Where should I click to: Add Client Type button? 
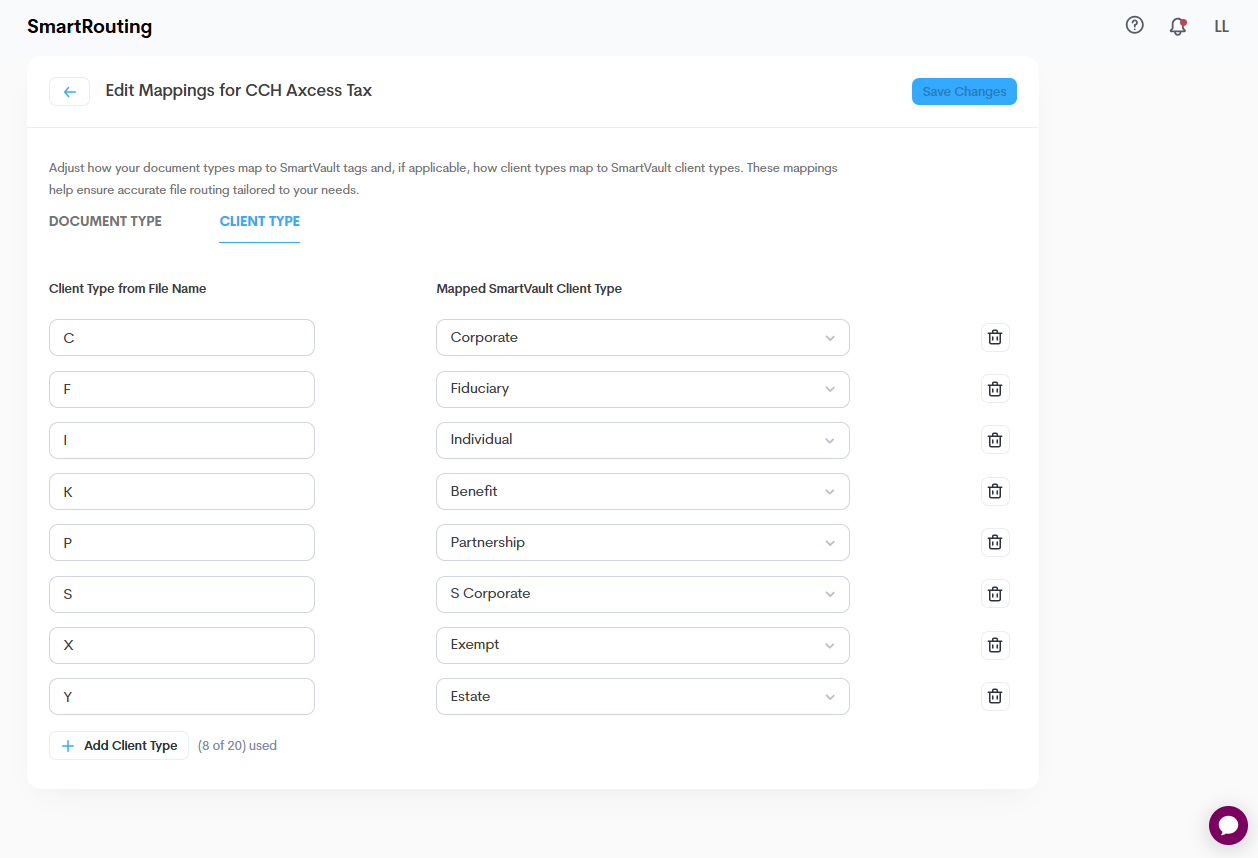point(119,746)
